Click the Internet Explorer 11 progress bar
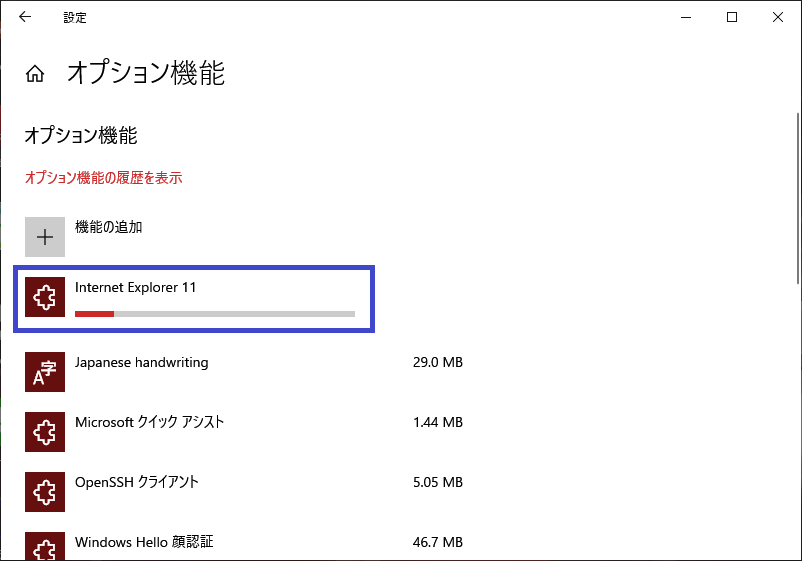Viewport: 802px width, 561px height. [x=215, y=313]
